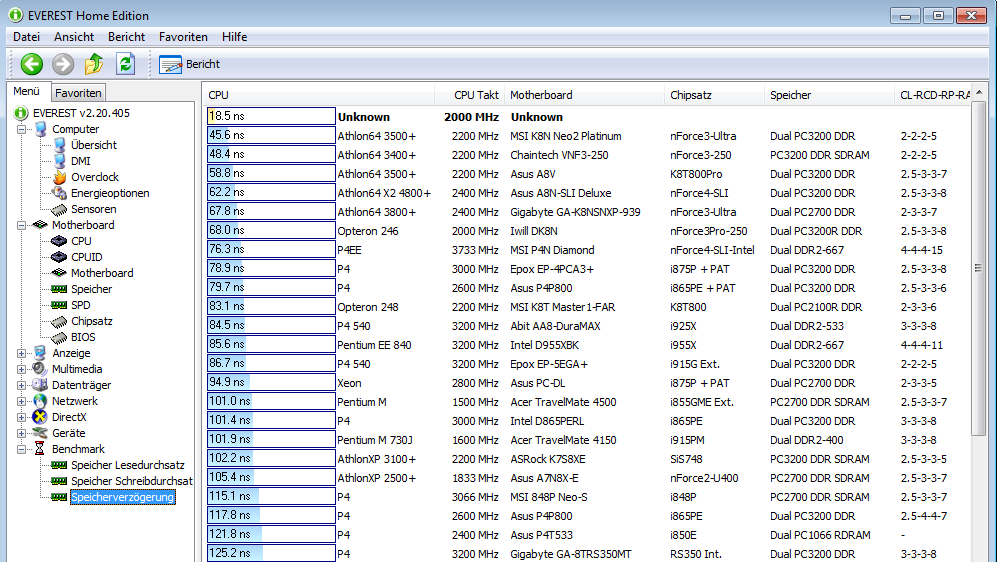This screenshot has width=997, height=562.
Task: Open the Ansicht menu
Action: (74, 37)
